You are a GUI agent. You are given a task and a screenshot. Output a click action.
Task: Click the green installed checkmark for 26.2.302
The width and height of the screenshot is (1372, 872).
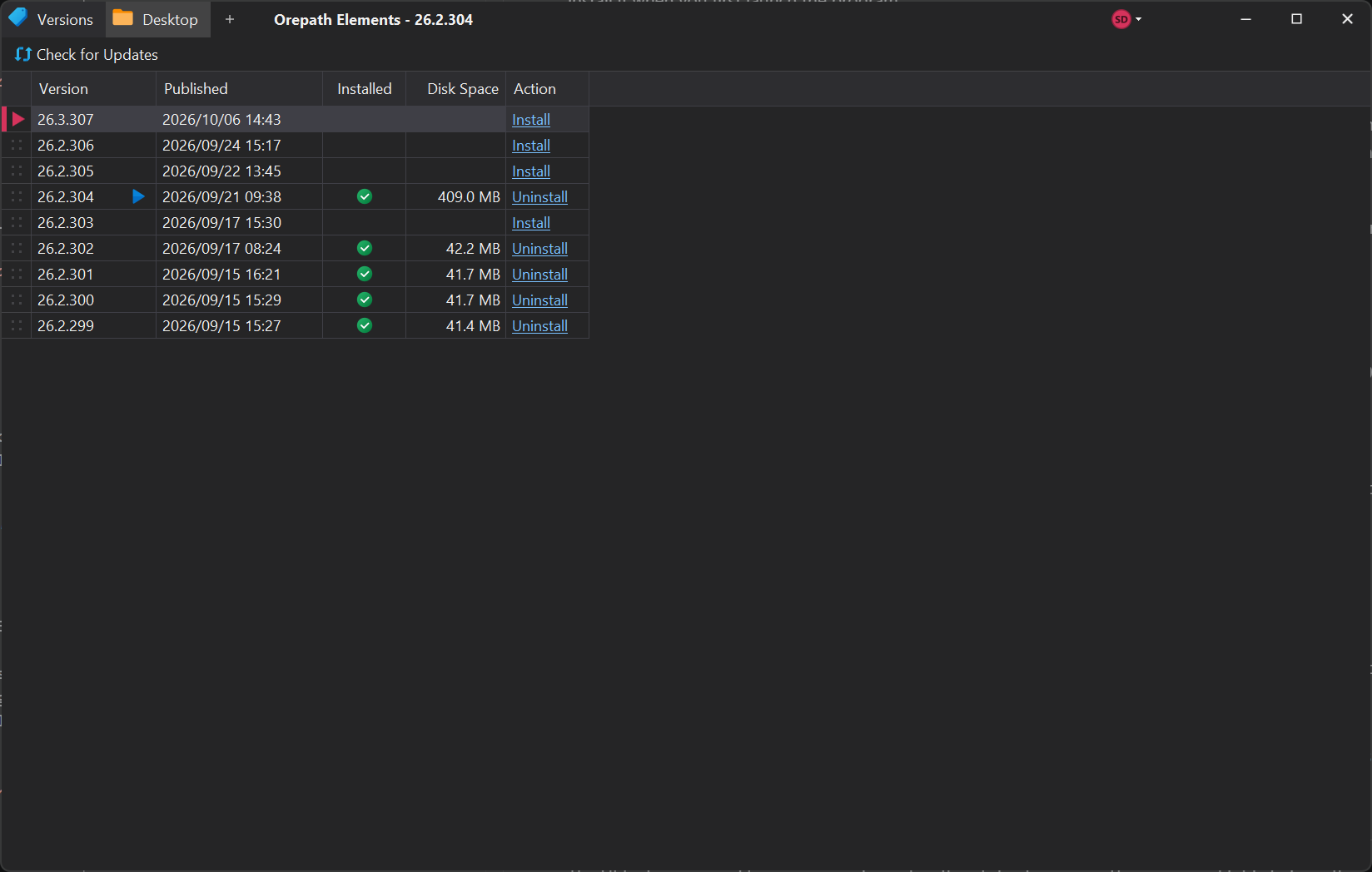tap(365, 248)
